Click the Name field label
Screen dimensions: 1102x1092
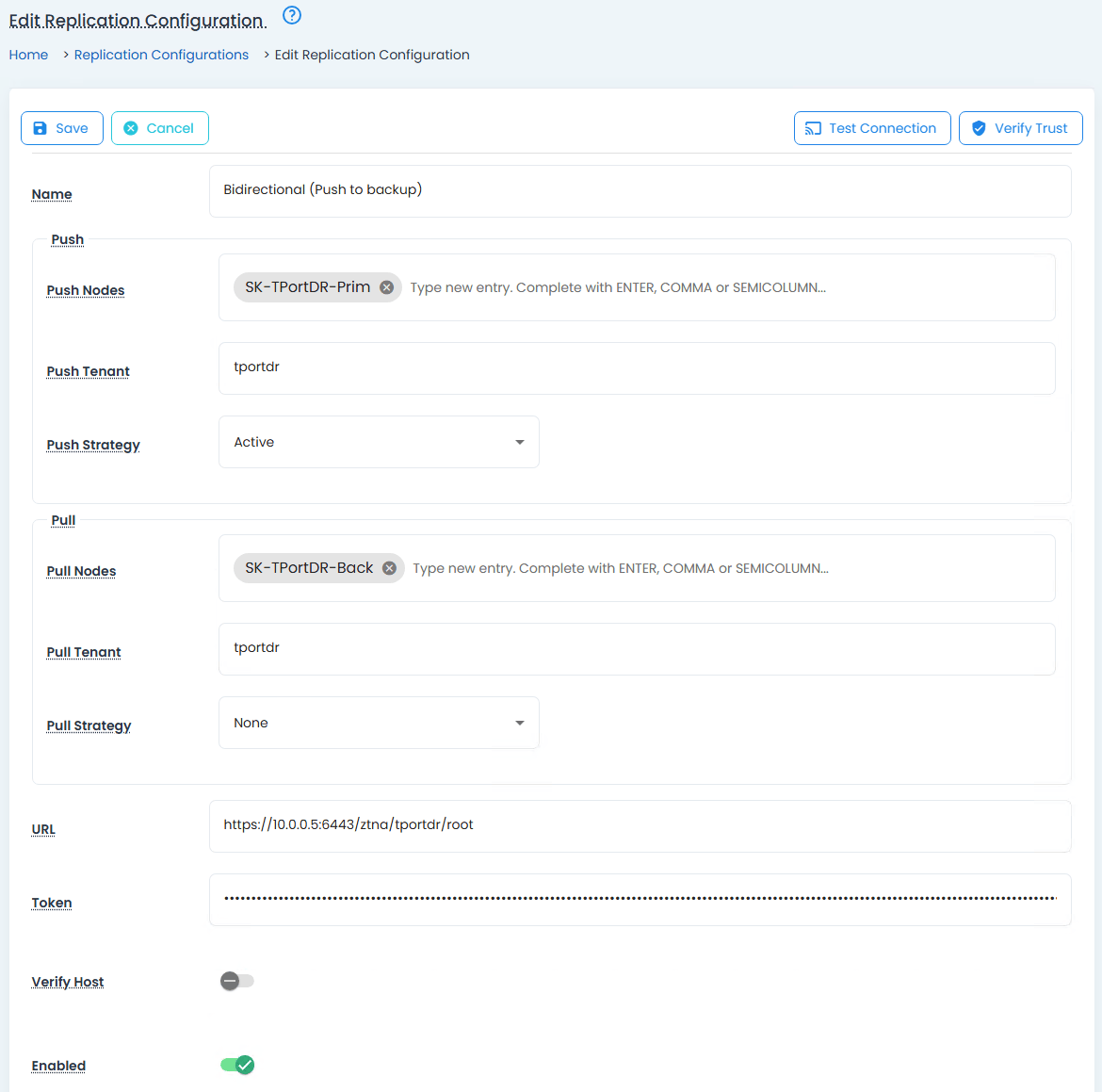[51, 194]
